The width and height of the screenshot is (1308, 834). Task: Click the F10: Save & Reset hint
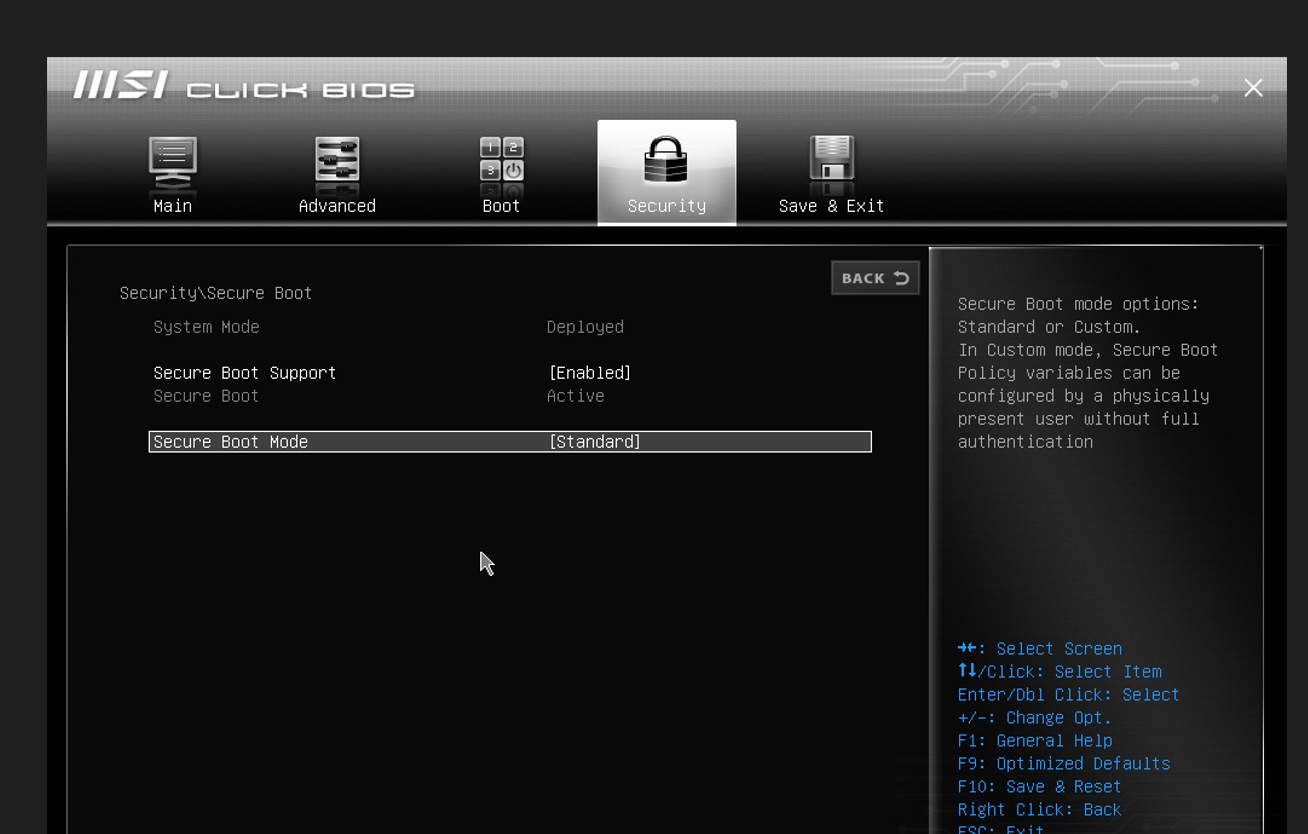(1039, 787)
